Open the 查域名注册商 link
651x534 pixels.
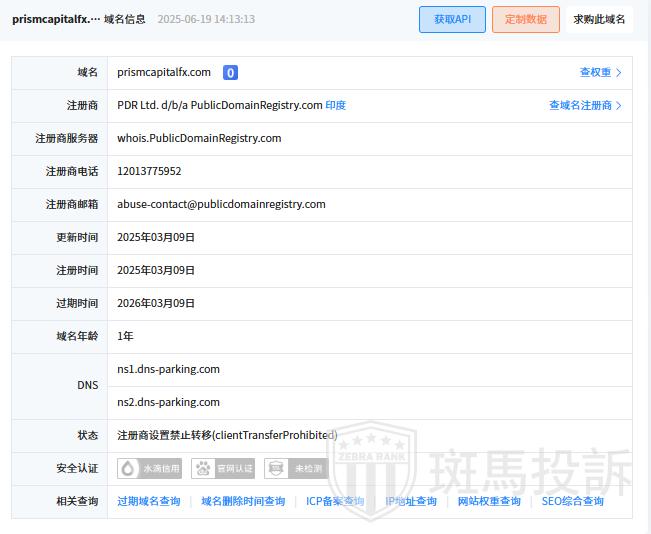(x=580, y=106)
